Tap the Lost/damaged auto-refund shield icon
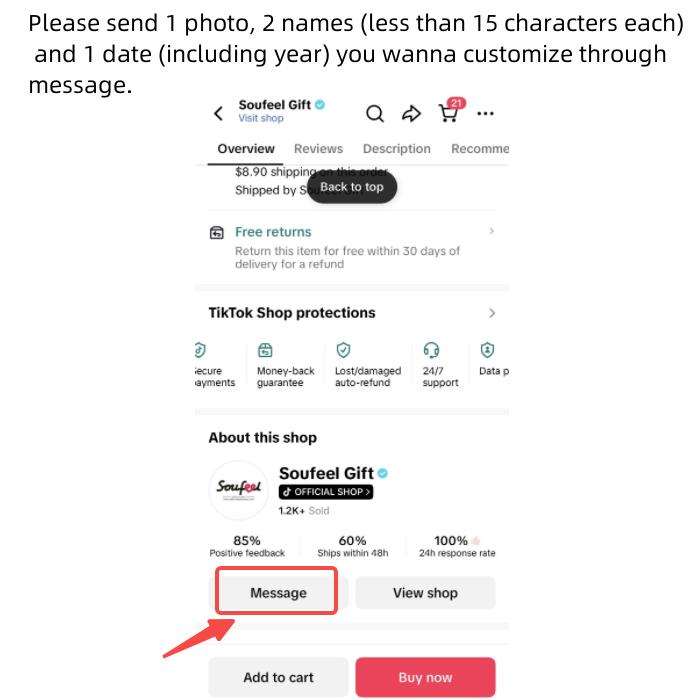The image size is (700, 700). (343, 350)
